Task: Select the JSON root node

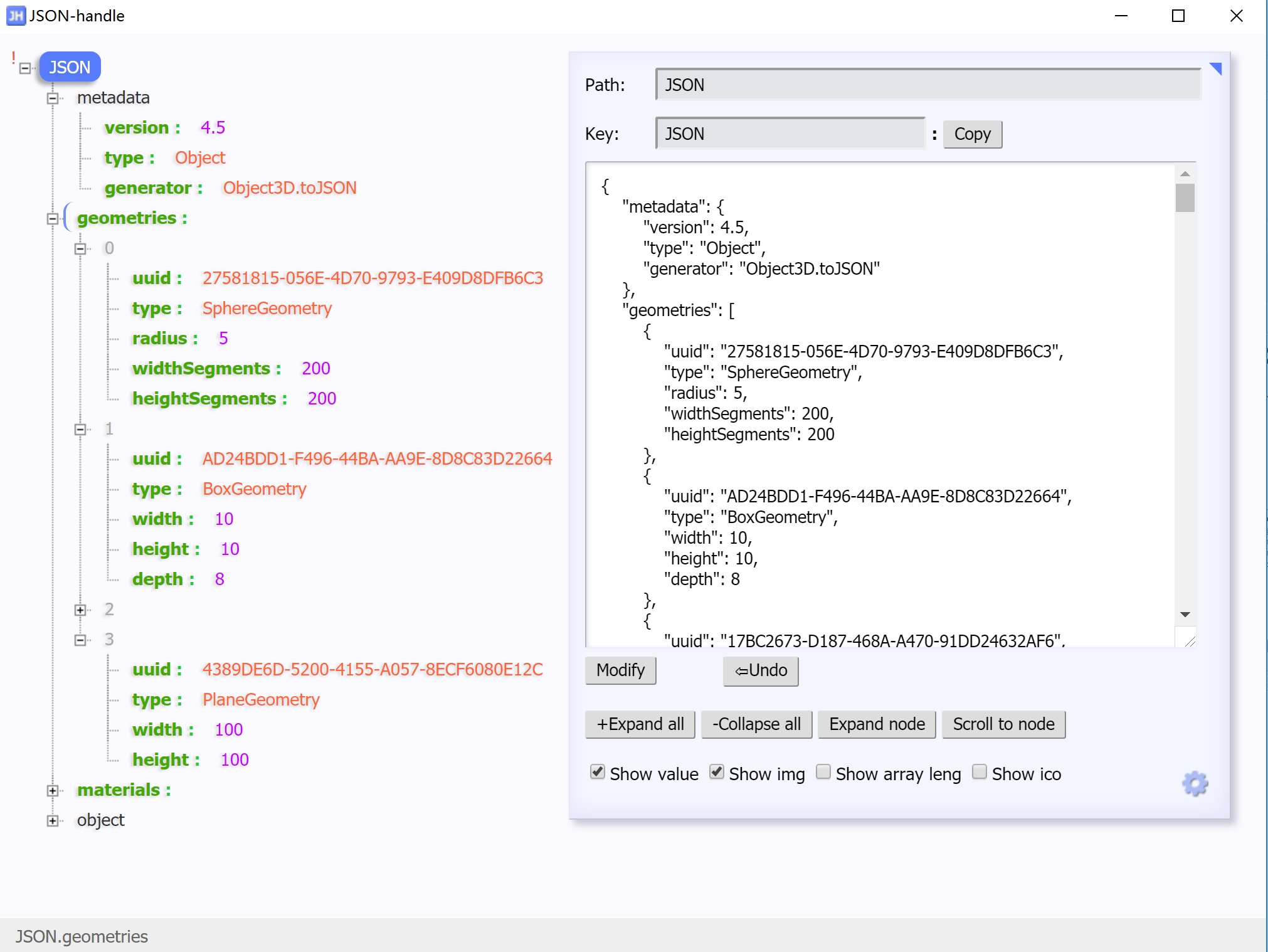Action: click(70, 66)
